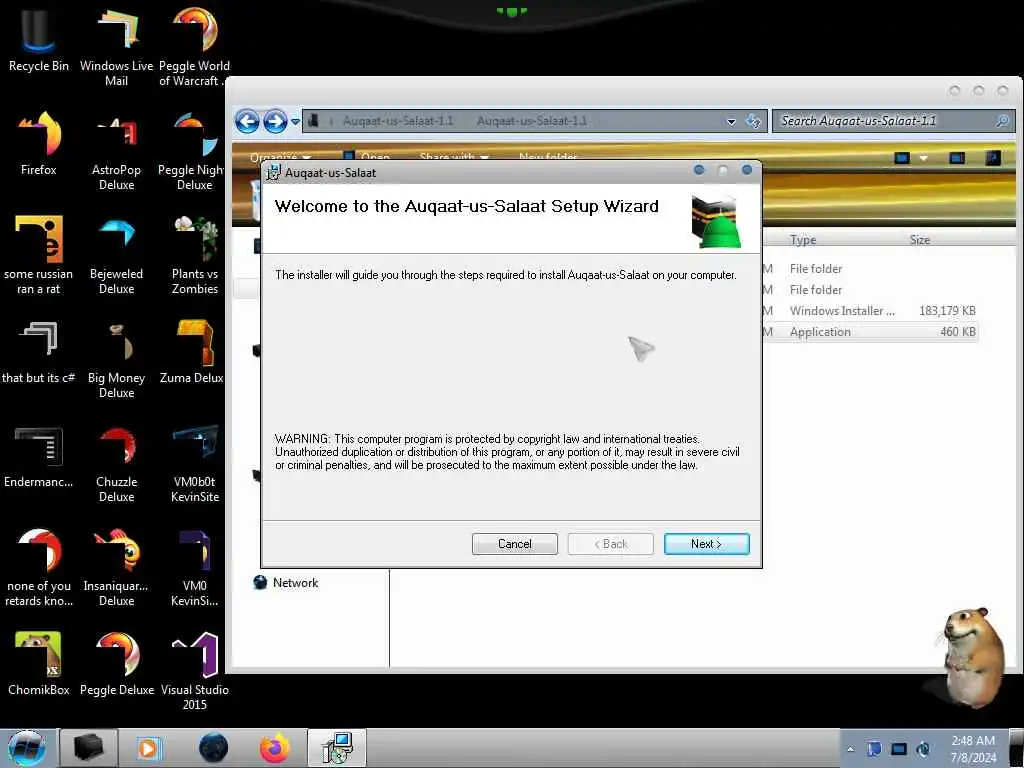
Task: Select Network in Explorer navigation pane
Action: 286,583
